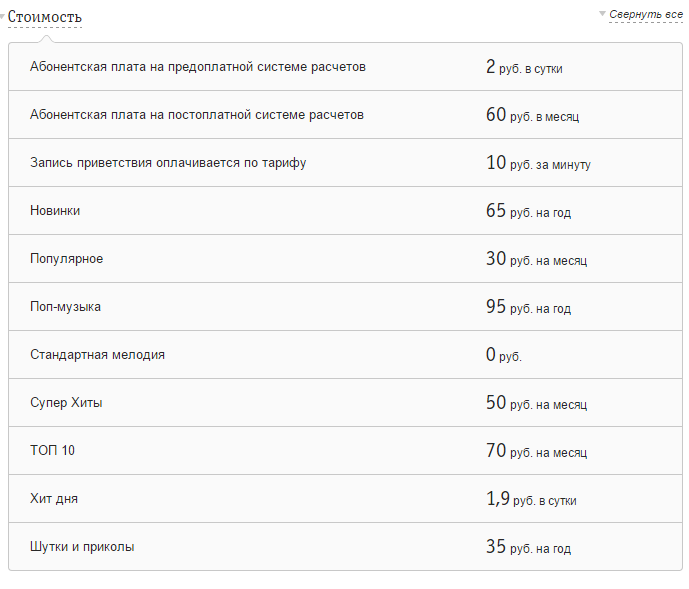
Task: Click the Свернуть все link
Action: tap(646, 15)
